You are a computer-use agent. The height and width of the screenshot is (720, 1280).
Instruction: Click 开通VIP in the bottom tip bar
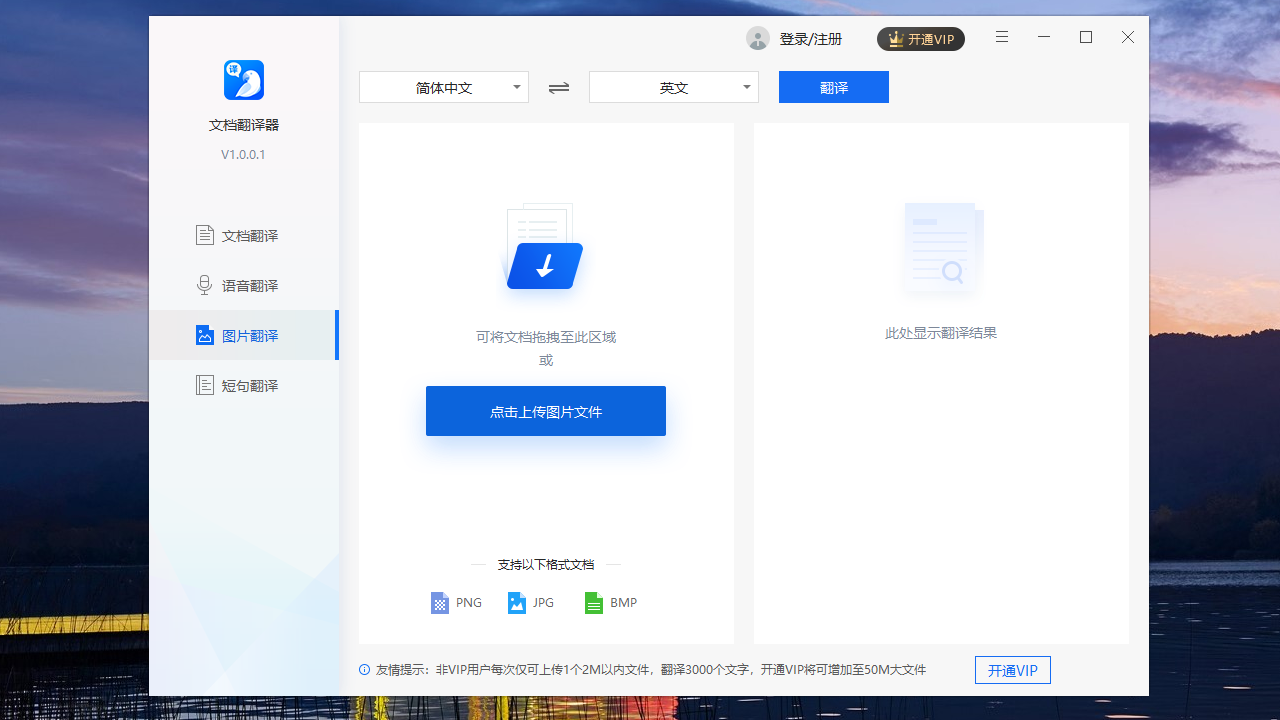(x=1012, y=670)
